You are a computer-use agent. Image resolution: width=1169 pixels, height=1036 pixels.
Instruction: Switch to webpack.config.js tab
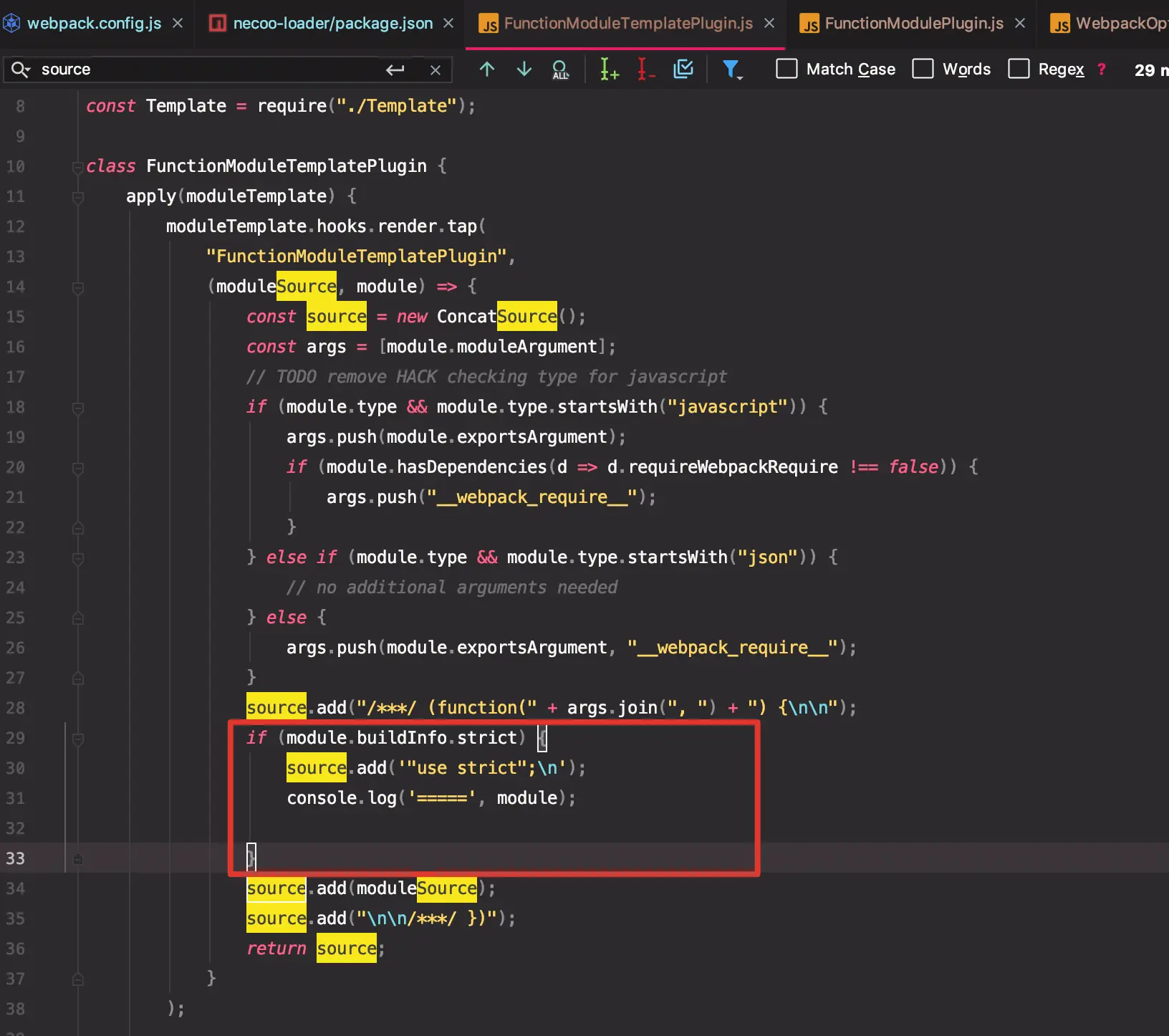click(x=94, y=24)
